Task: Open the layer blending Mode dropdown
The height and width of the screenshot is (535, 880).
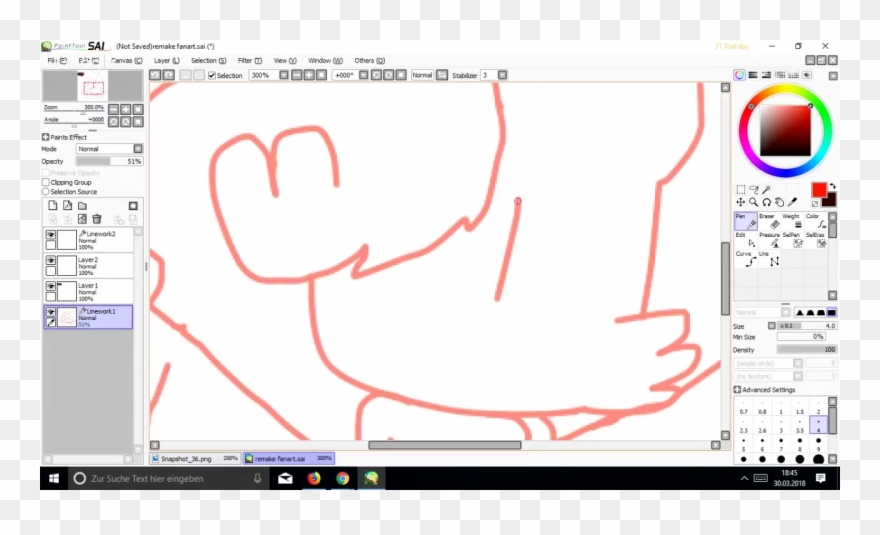Action: (138, 149)
